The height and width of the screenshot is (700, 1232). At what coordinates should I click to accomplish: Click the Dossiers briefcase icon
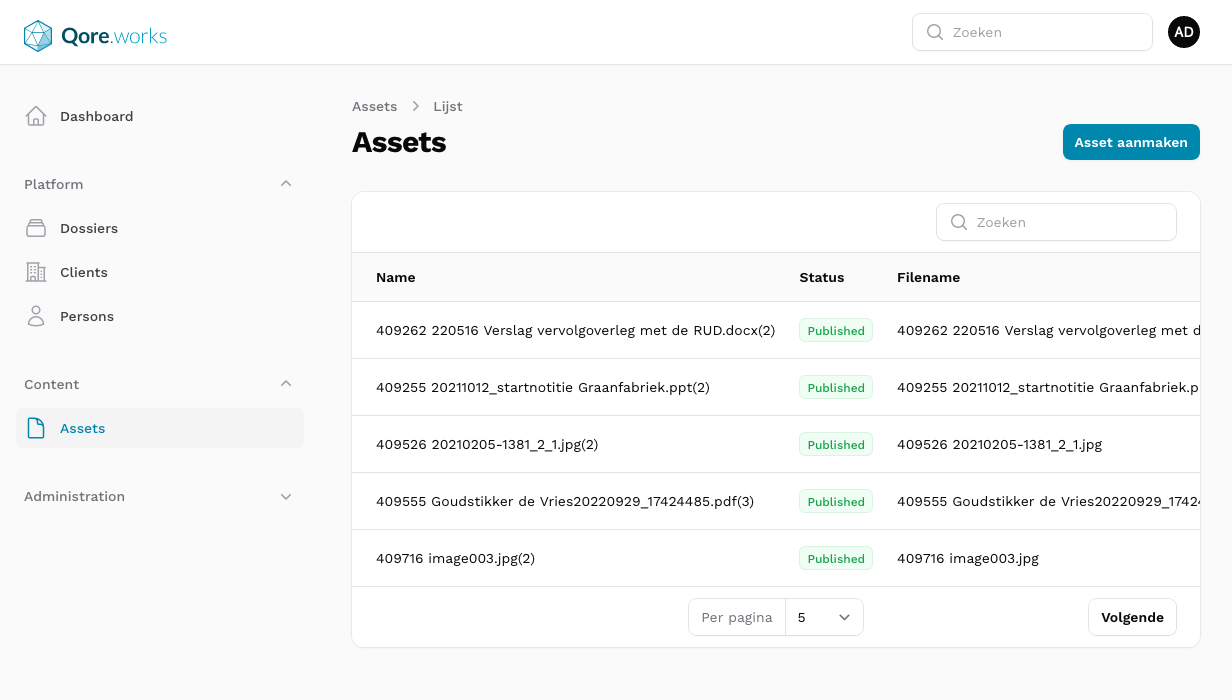click(x=35, y=228)
